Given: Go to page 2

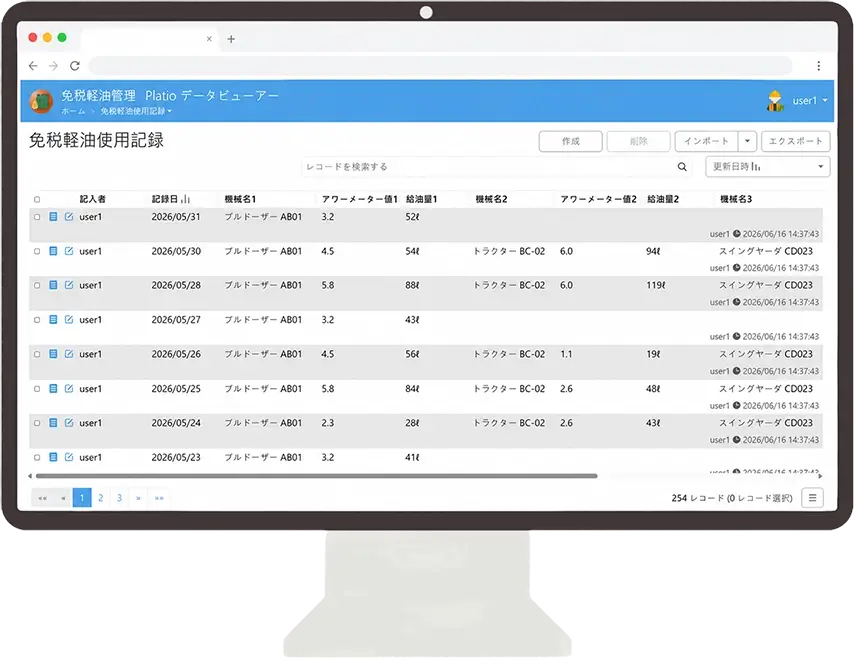Looking at the screenshot, I should tap(101, 498).
